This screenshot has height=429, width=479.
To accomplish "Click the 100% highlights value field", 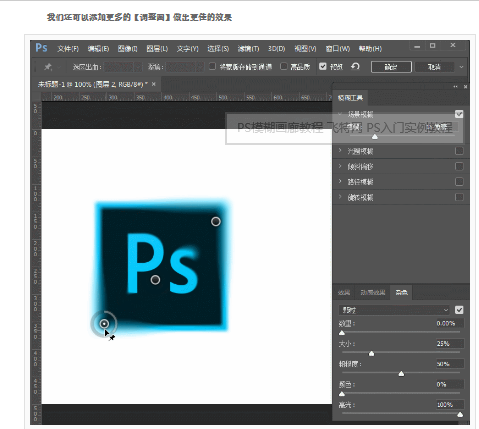I will tap(450, 405).
